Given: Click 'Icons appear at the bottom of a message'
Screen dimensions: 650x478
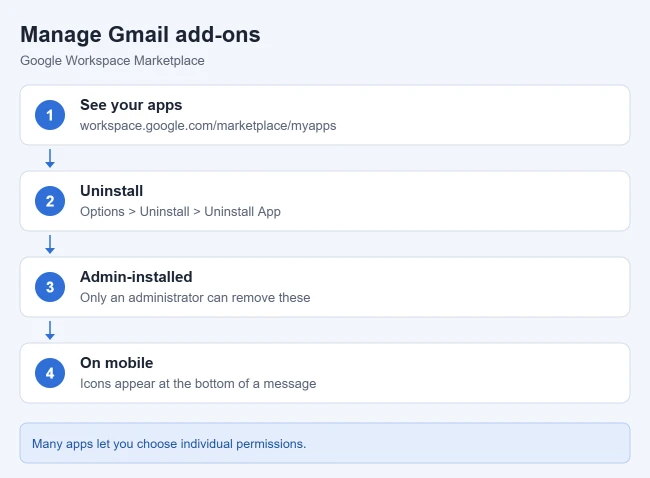Looking at the screenshot, I should coord(198,383).
